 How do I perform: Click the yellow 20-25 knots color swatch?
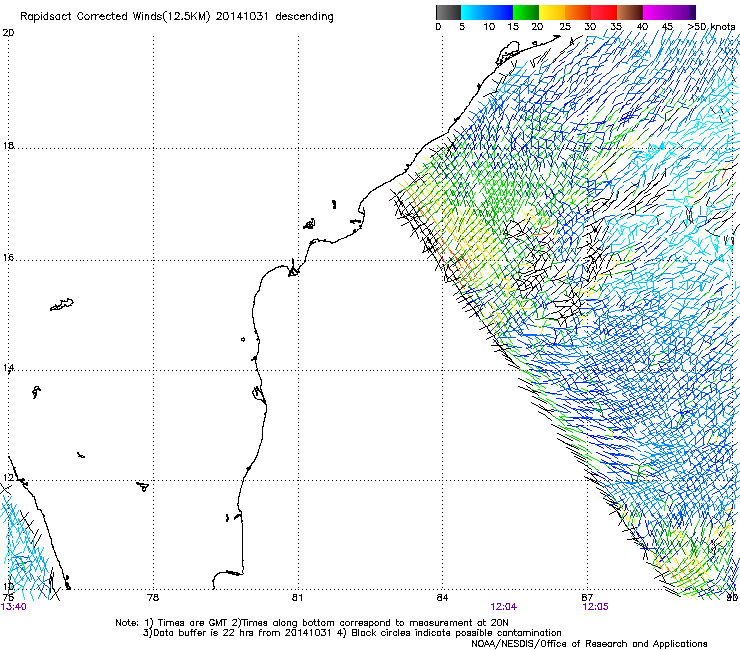pyautogui.click(x=552, y=12)
